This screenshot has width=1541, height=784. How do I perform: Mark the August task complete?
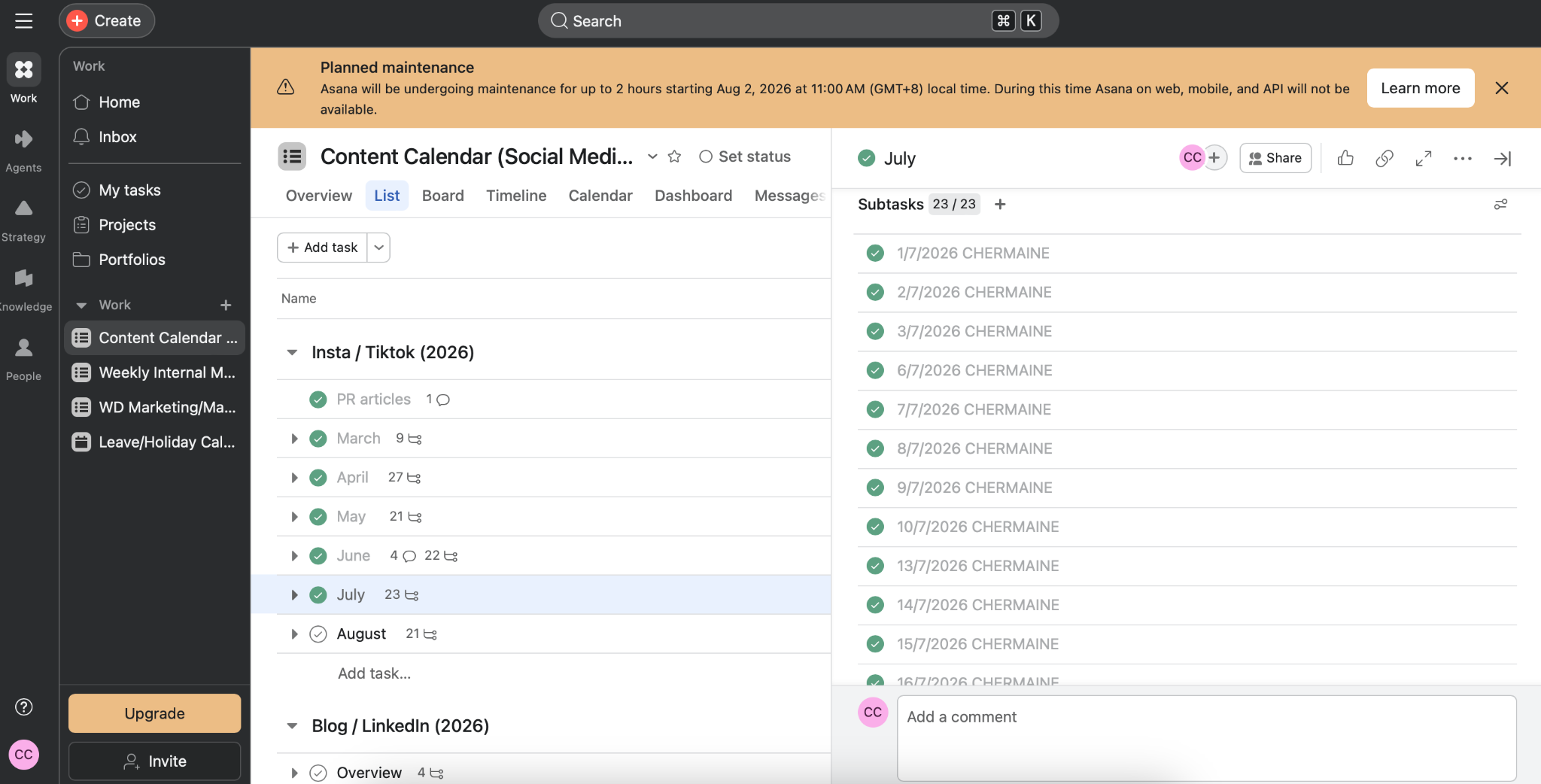tap(318, 634)
